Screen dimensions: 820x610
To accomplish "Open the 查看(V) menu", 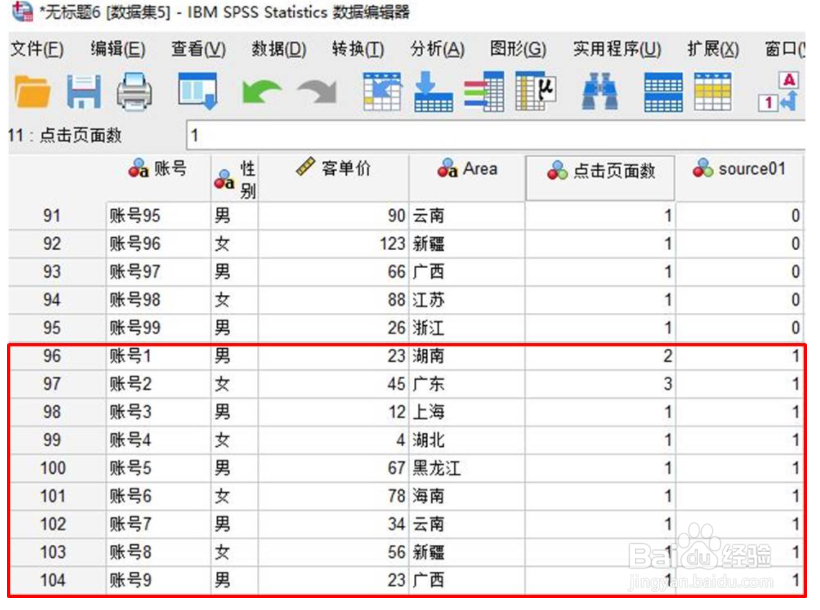I will coord(199,49).
